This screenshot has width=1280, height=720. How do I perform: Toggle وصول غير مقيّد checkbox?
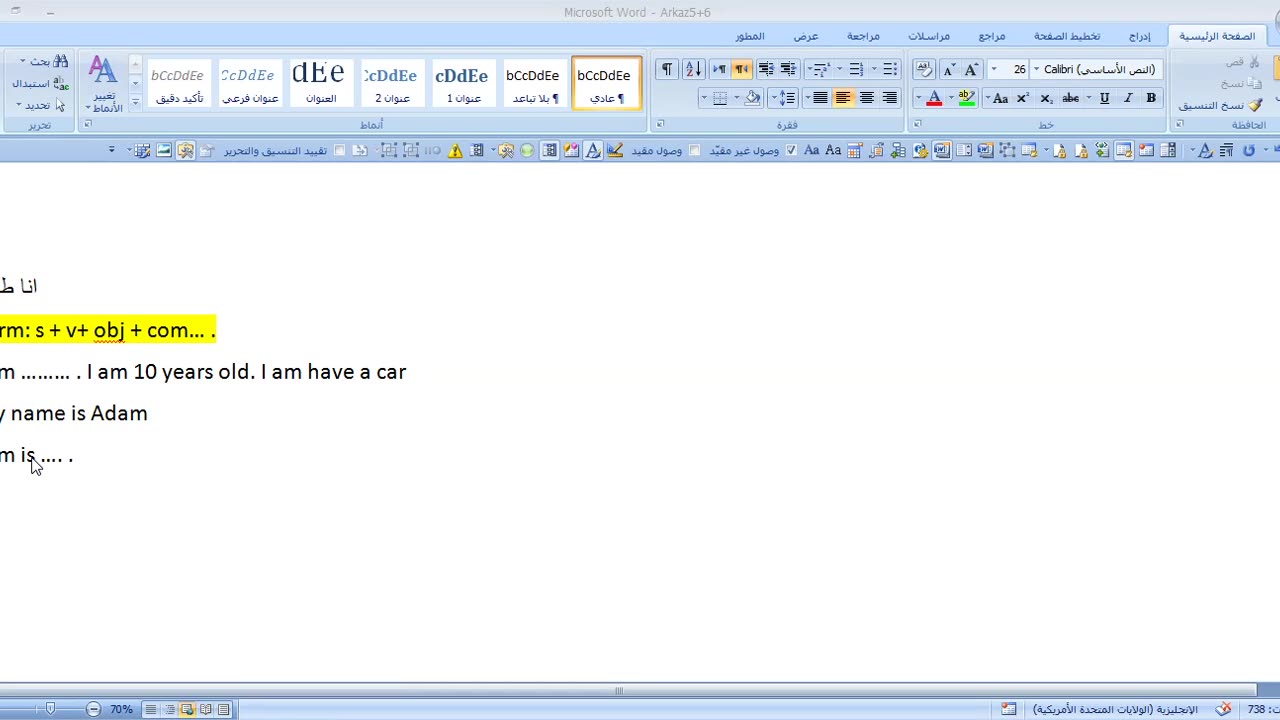(792, 150)
